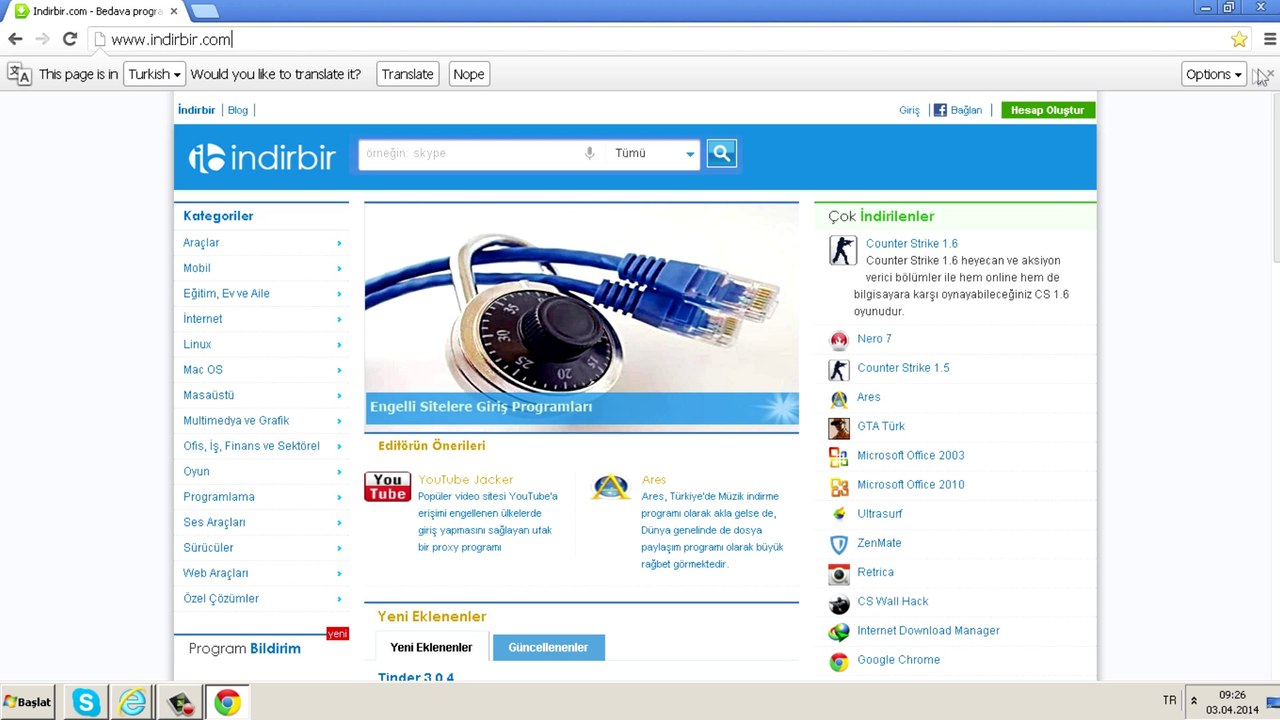Click the Counter Strike 1.6 icon
Image resolution: width=1280 pixels, height=720 pixels.
tap(842, 250)
